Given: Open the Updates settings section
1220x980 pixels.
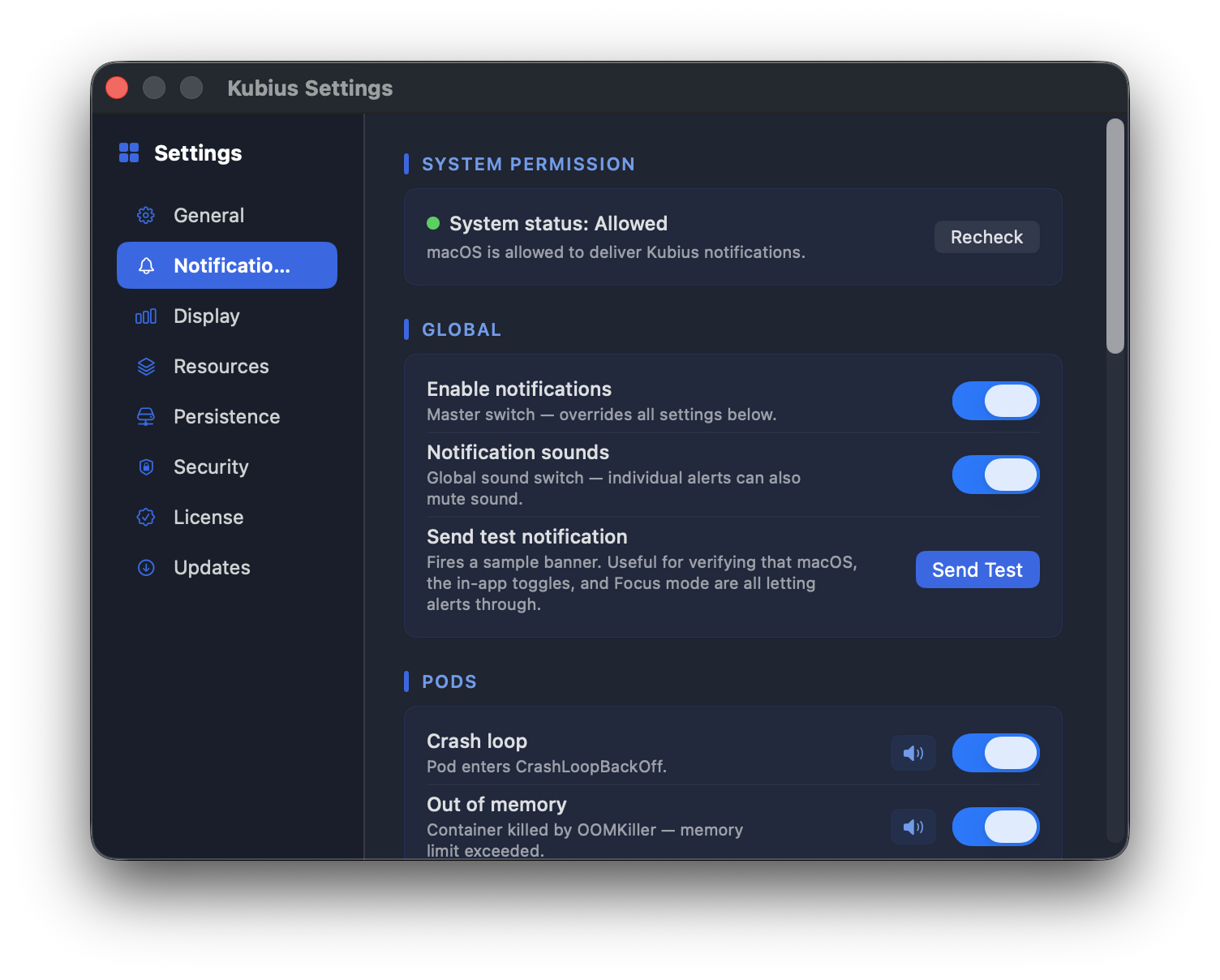Looking at the screenshot, I should (x=227, y=567).
